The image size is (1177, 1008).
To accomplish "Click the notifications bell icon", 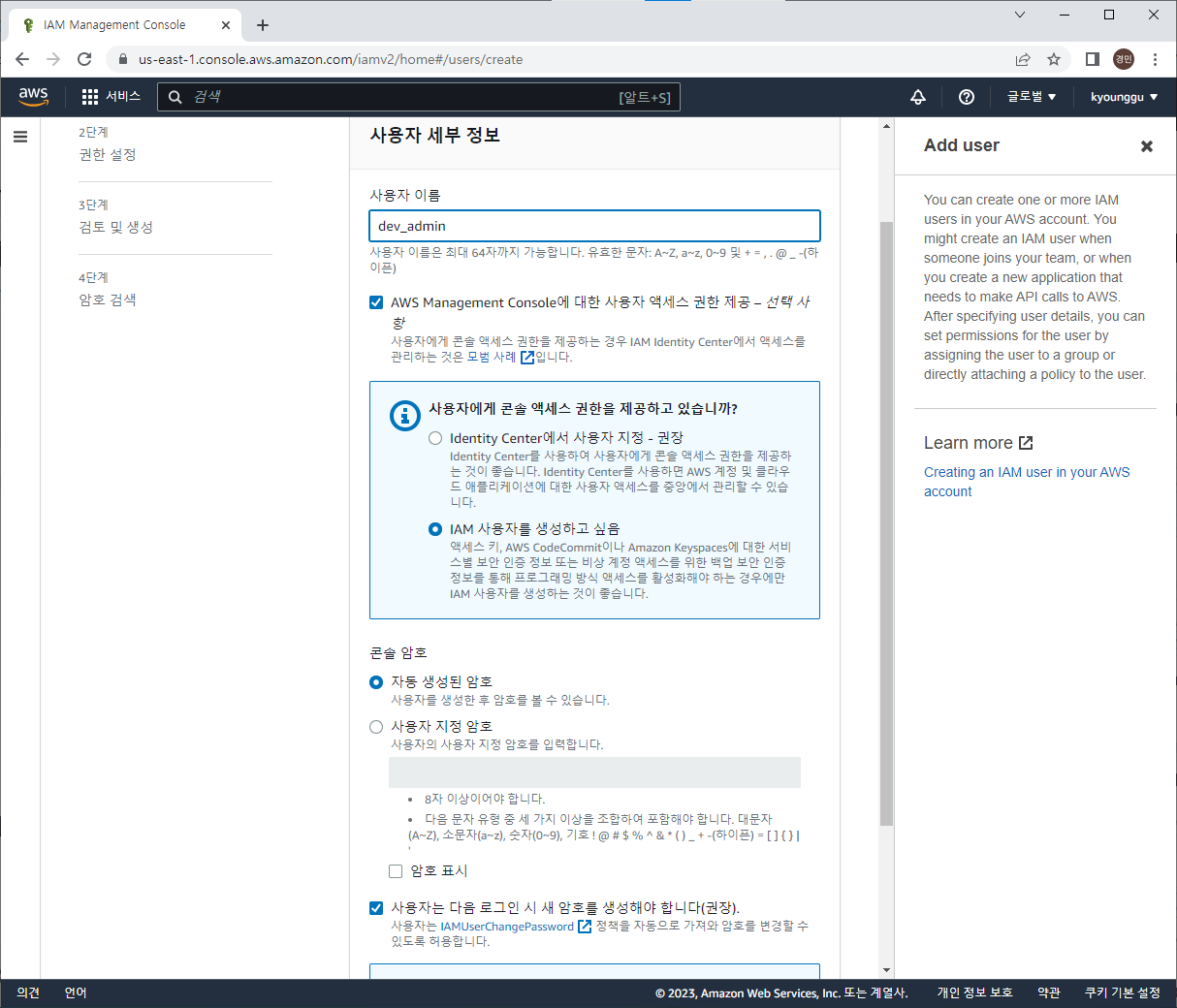I will pos(918,97).
